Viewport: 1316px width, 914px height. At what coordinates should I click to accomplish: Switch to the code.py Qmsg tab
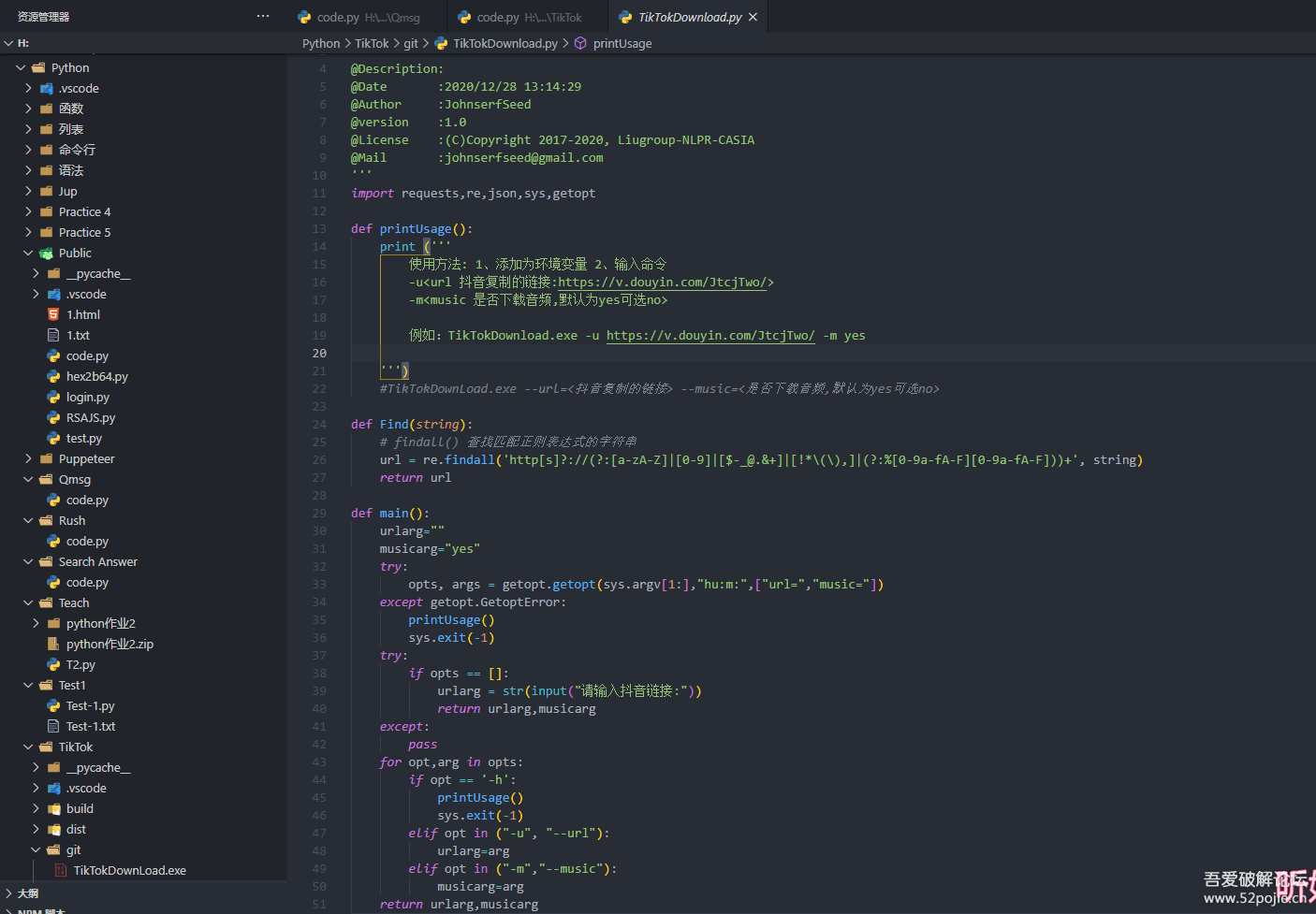pyautogui.click(x=358, y=17)
